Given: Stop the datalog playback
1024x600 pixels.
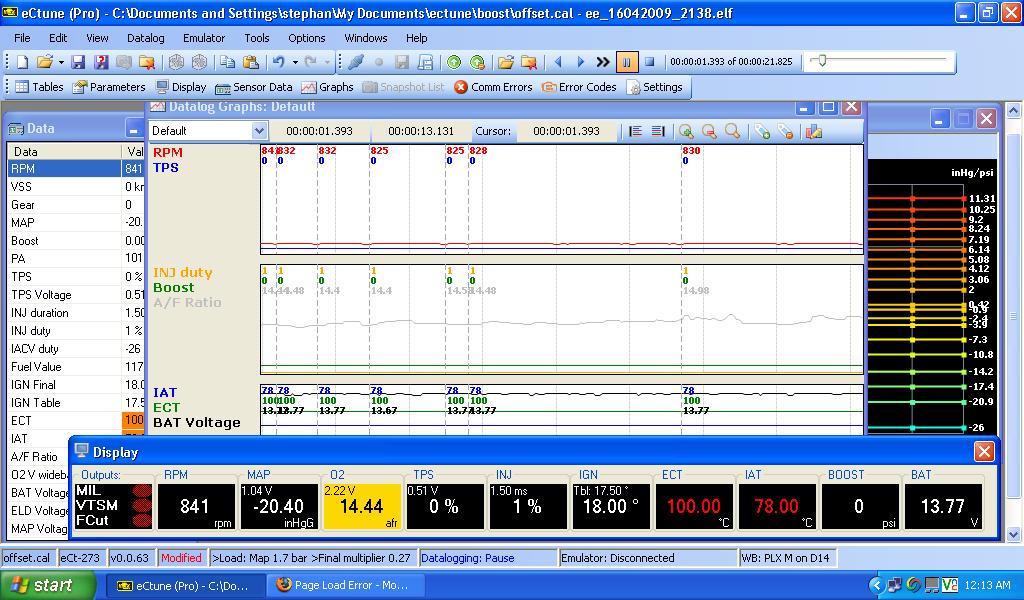Looking at the screenshot, I should click(x=650, y=62).
